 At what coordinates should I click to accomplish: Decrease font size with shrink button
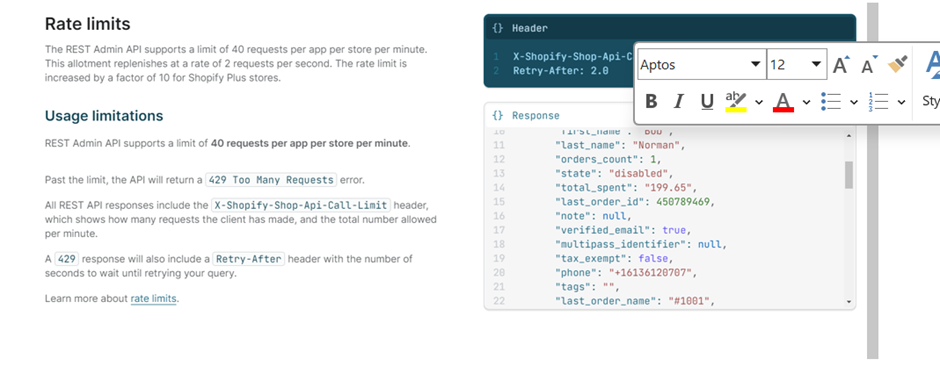(x=869, y=64)
